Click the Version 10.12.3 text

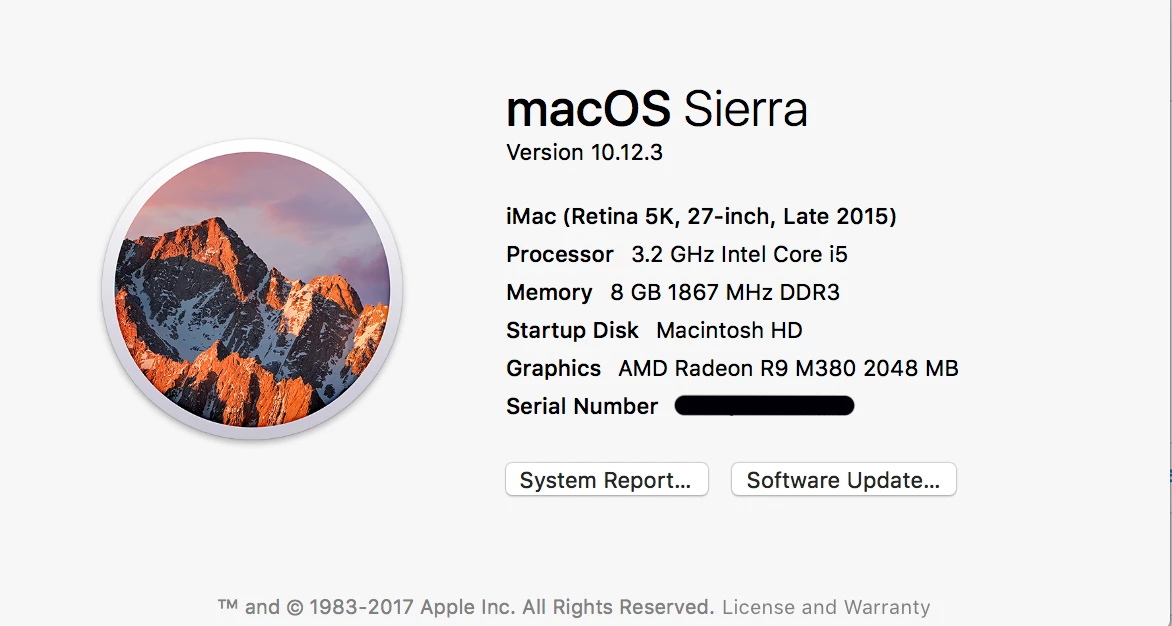pyautogui.click(x=585, y=152)
